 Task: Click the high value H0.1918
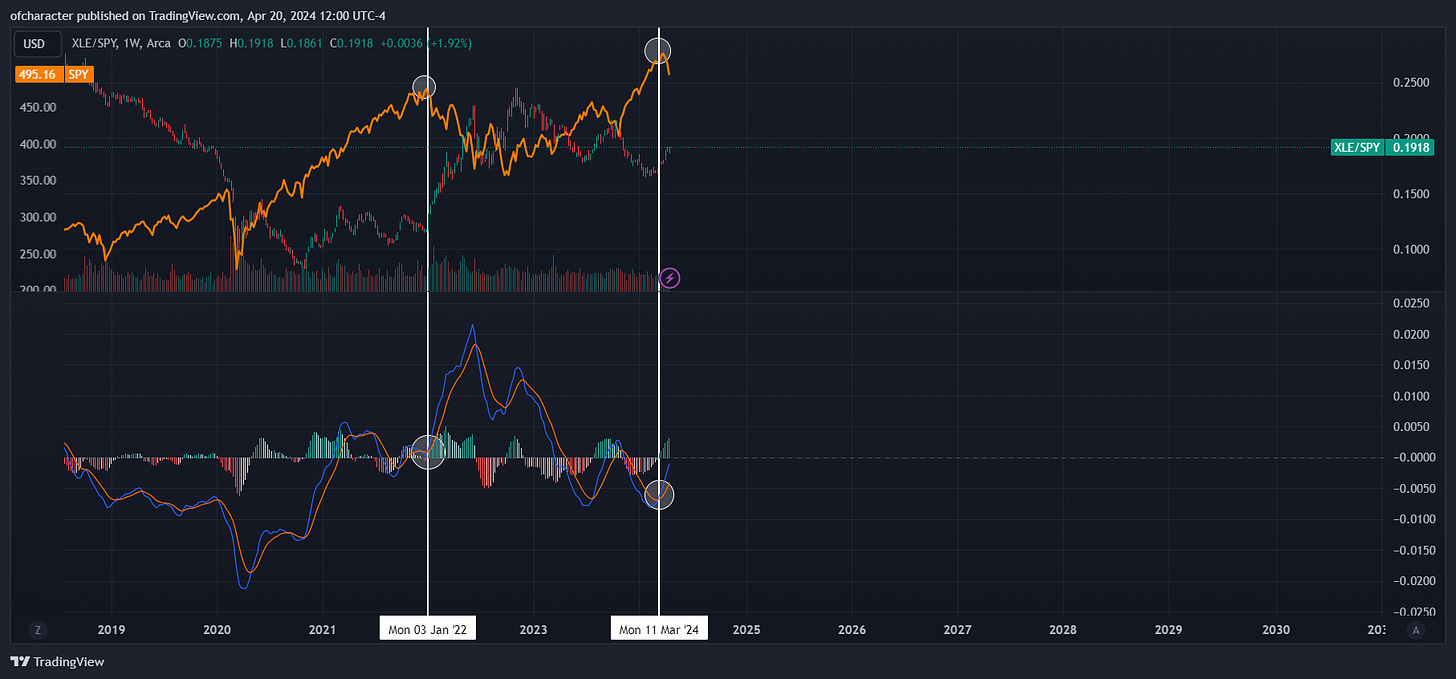coord(249,43)
